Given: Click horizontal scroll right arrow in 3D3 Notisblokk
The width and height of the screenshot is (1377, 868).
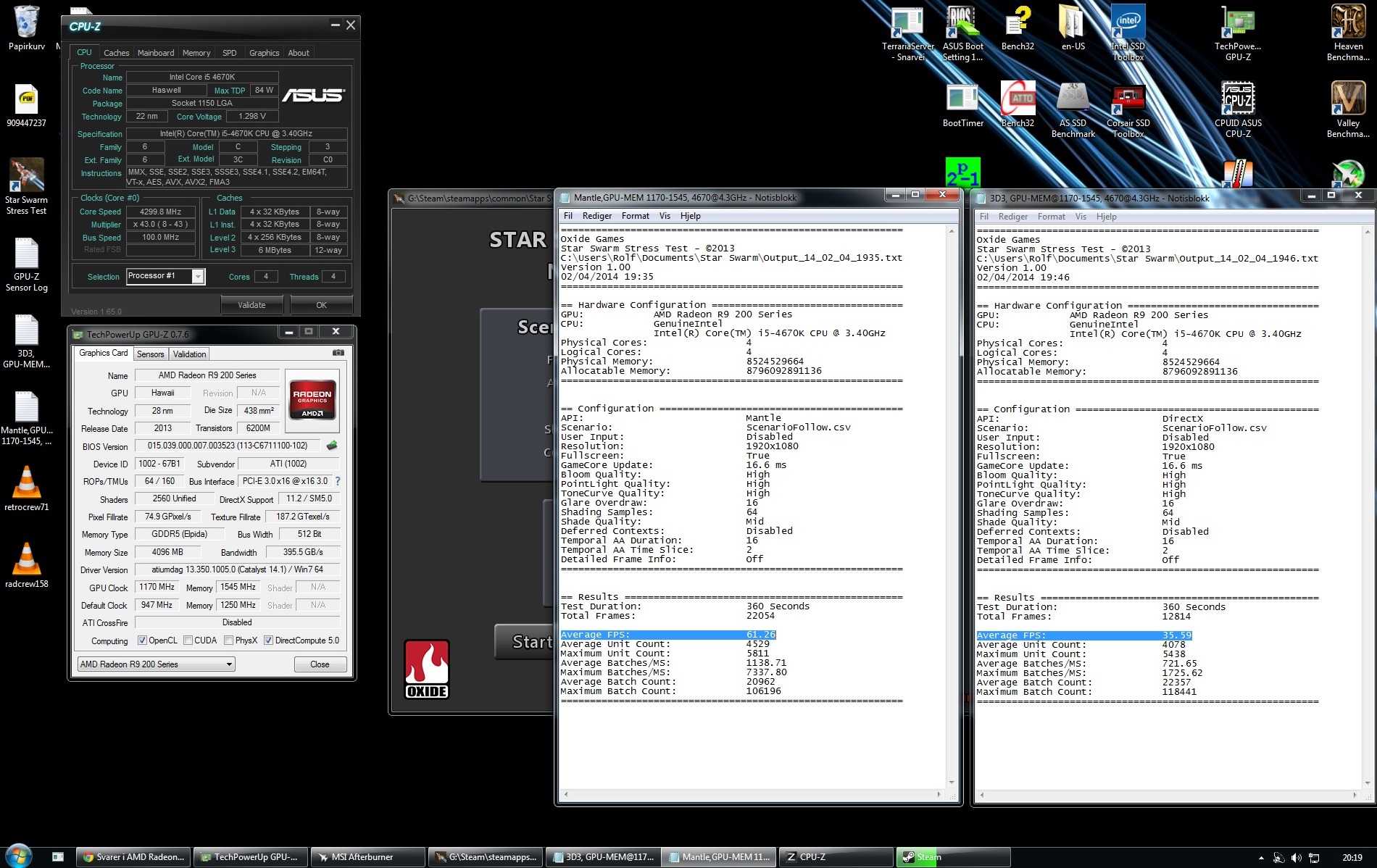Looking at the screenshot, I should pos(1354,796).
